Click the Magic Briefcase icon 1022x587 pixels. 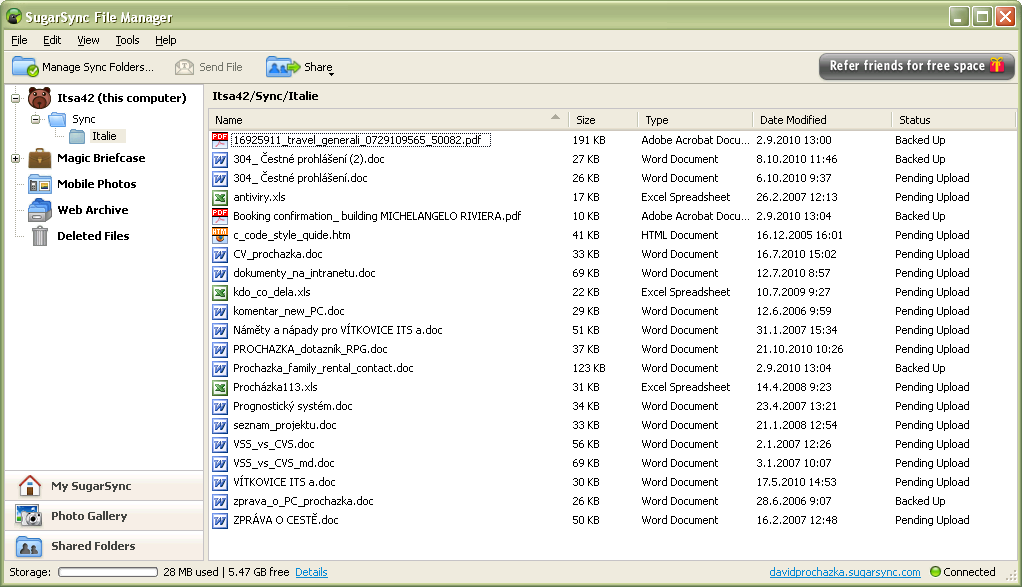click(39, 158)
